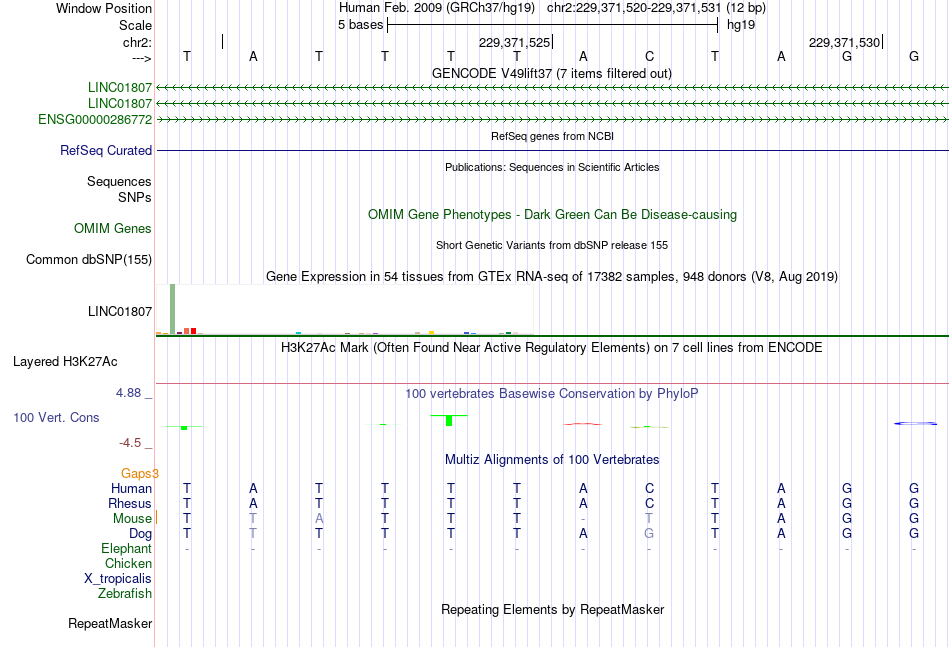Click the ENSG00000286772 gene label
Screen dimensions: 950x647
tap(95, 119)
